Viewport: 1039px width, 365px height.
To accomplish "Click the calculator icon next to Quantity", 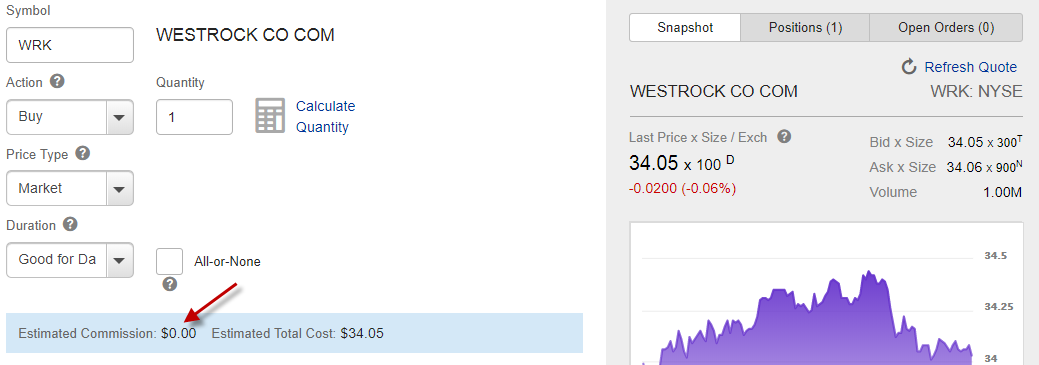I will click(270, 116).
